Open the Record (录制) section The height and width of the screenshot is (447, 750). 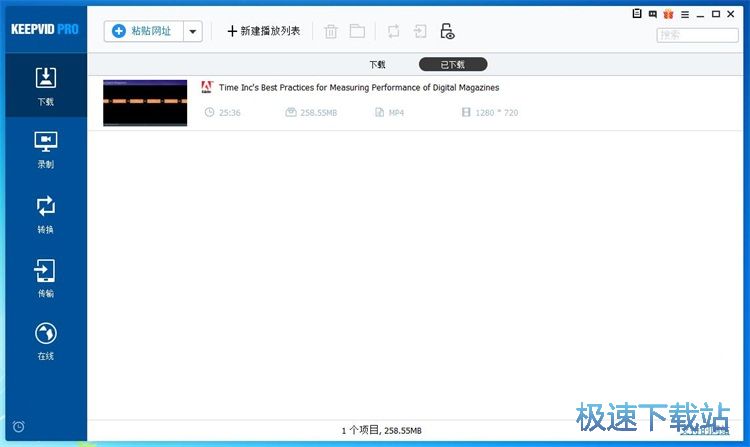46,150
